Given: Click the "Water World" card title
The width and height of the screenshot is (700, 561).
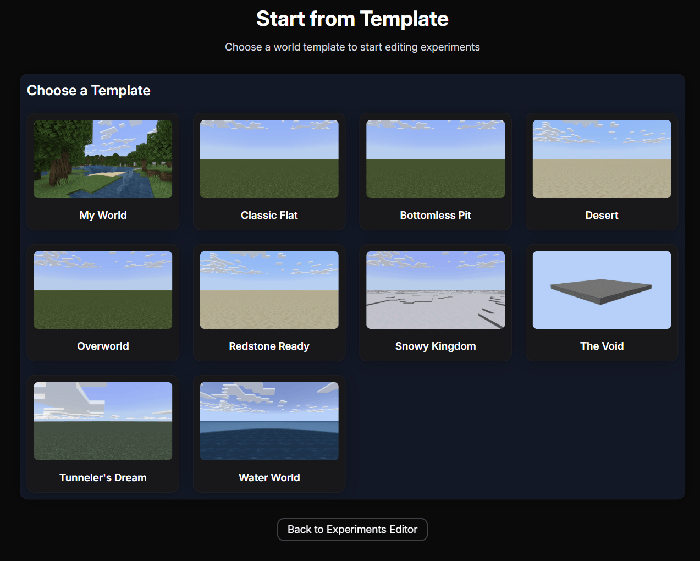Looking at the screenshot, I should point(269,477).
